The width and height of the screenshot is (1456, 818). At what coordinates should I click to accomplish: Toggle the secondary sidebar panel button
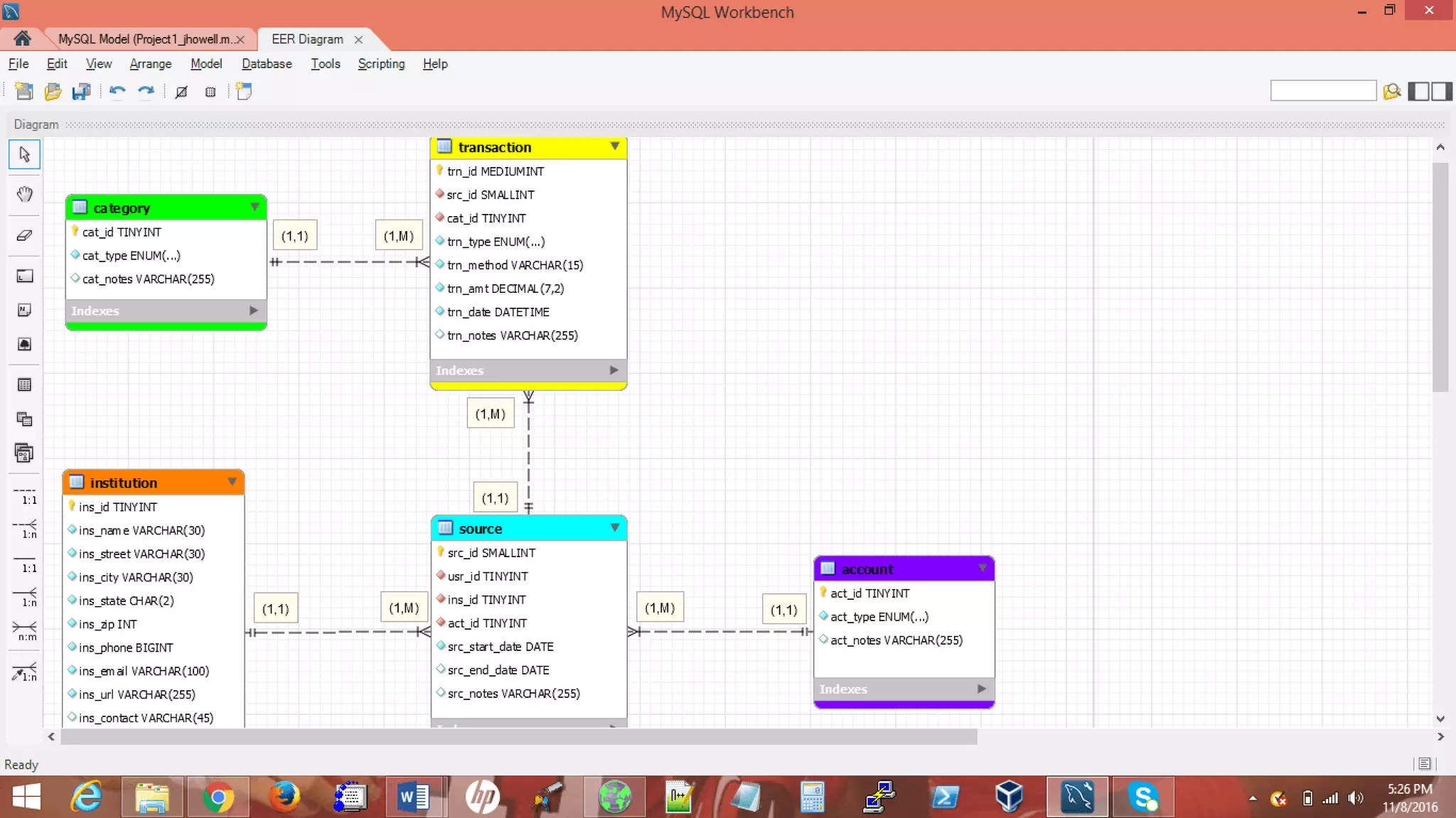coord(1441,91)
